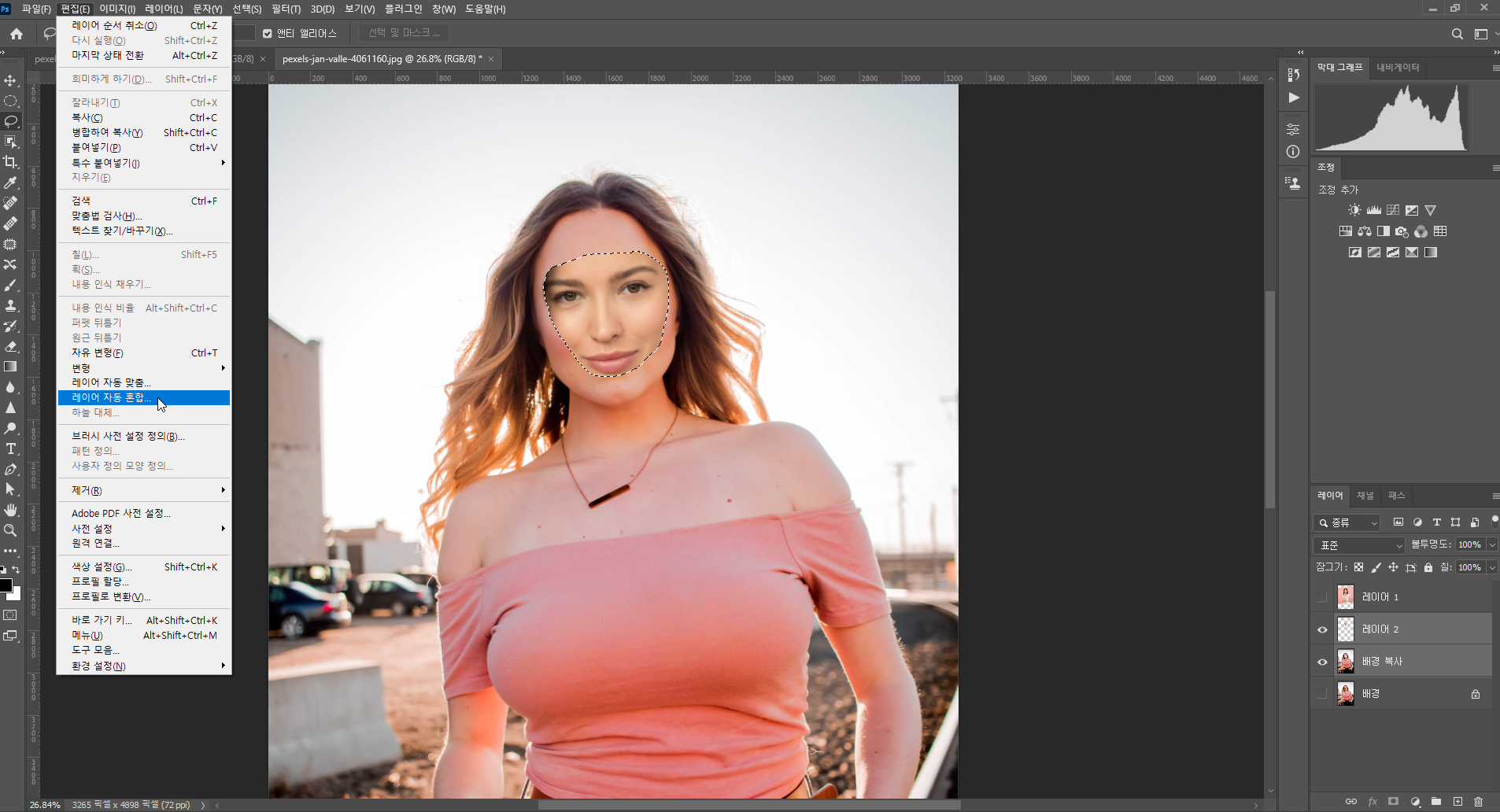The image size is (1500, 812).
Task: Choose 색상 설정 entry
Action: click(x=144, y=567)
